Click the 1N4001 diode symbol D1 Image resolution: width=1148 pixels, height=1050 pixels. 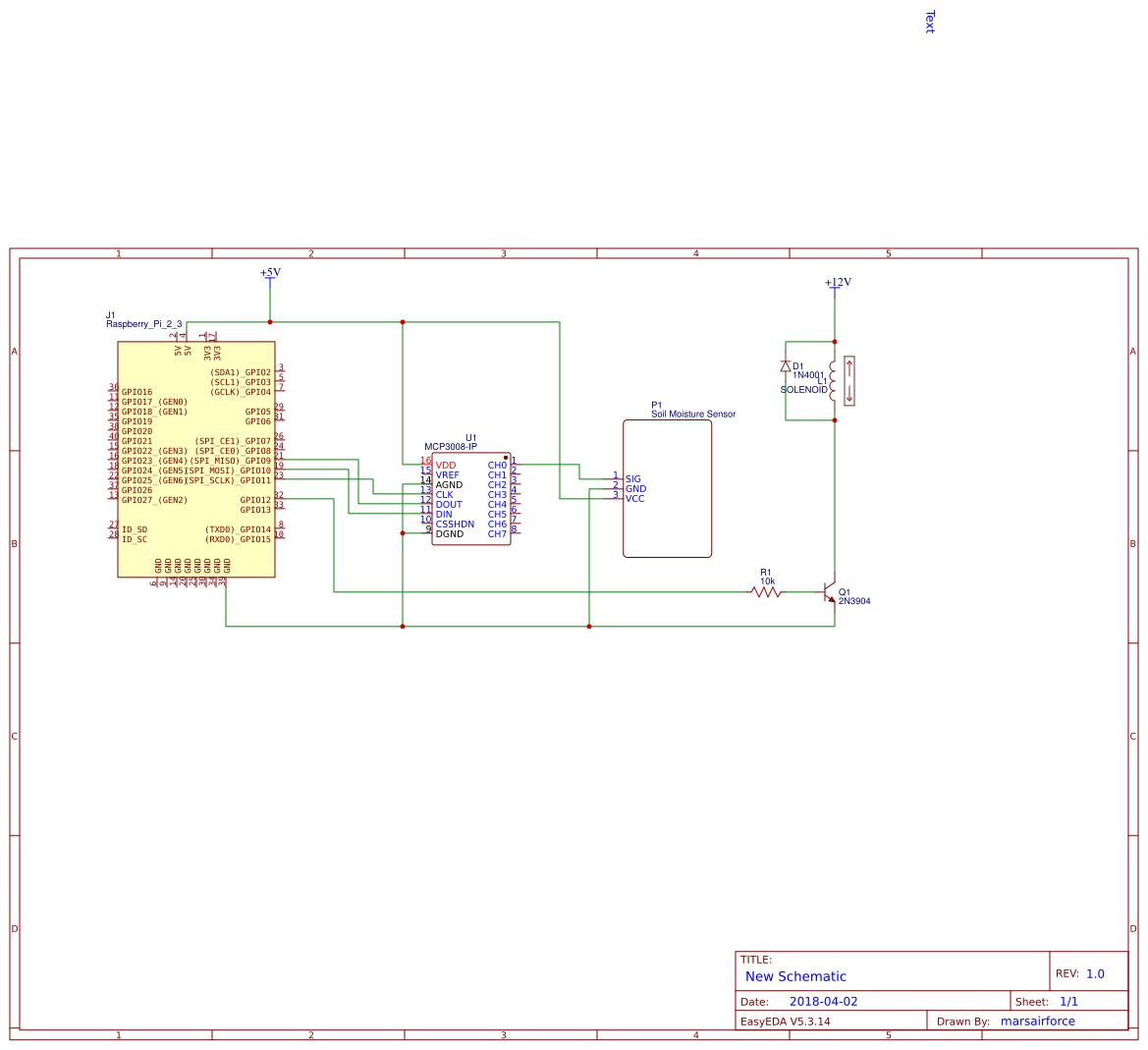coord(786,365)
